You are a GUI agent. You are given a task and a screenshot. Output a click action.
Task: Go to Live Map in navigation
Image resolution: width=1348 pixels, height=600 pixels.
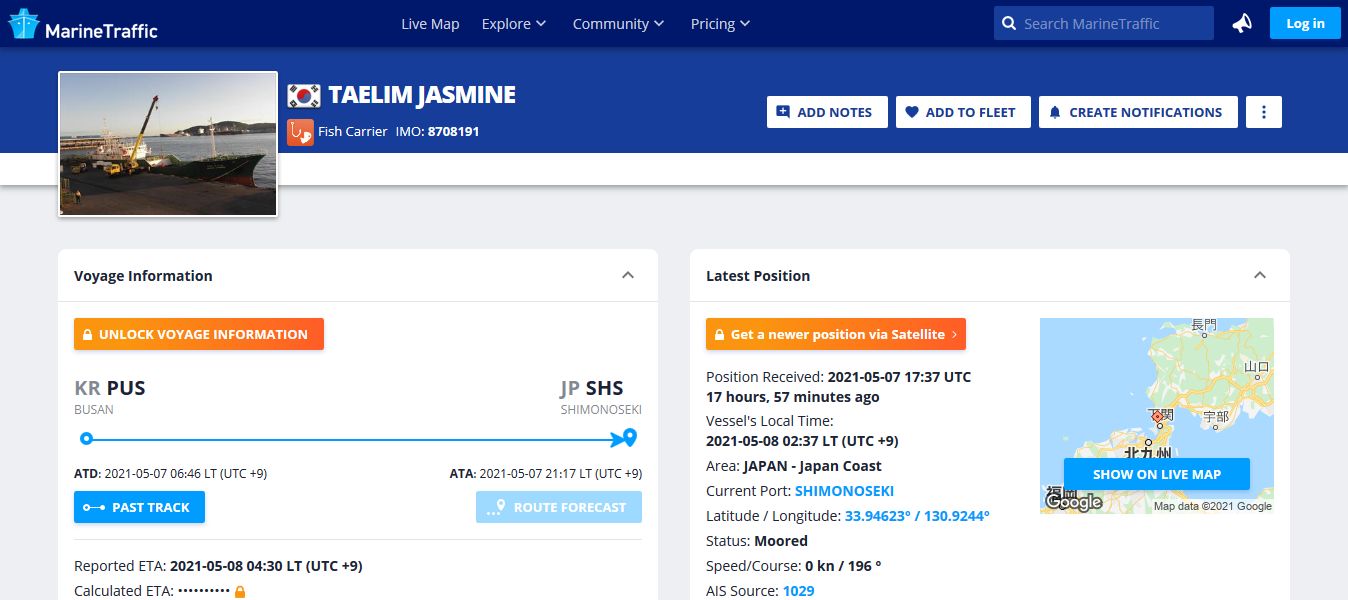(x=430, y=24)
